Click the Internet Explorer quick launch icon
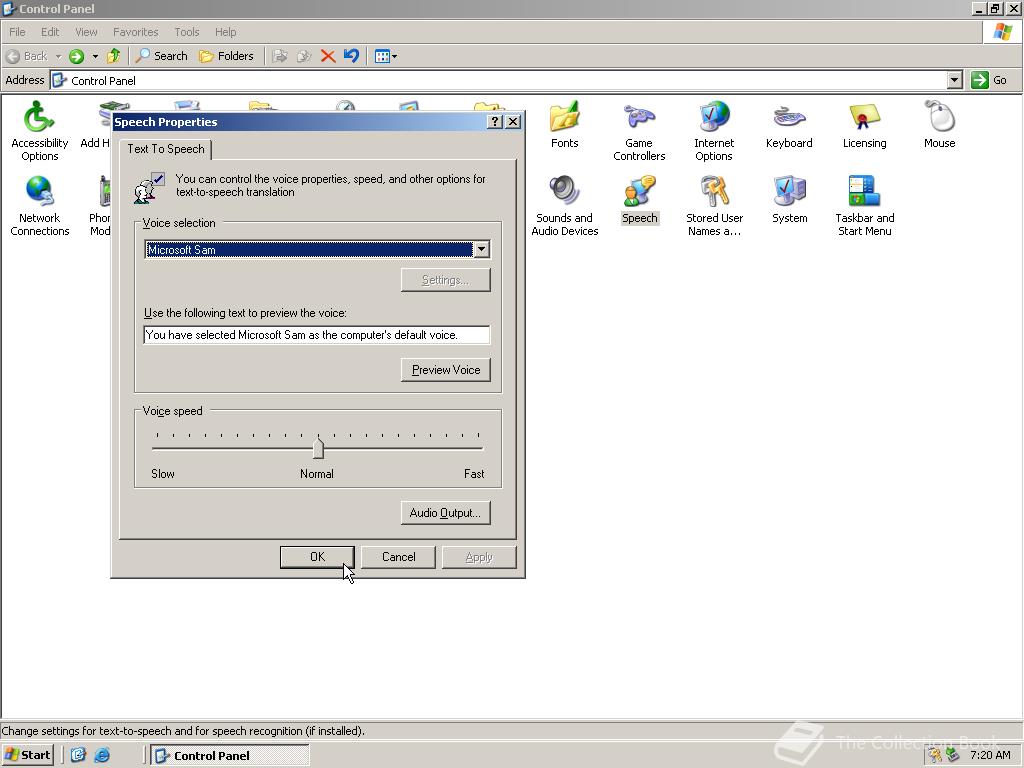 102,755
